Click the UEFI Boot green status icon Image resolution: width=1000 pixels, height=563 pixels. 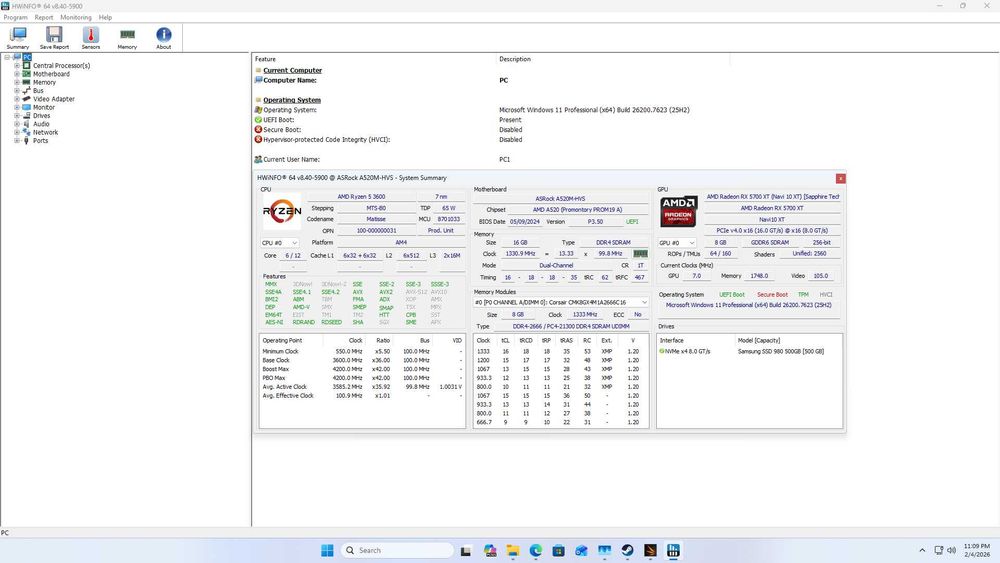point(258,119)
